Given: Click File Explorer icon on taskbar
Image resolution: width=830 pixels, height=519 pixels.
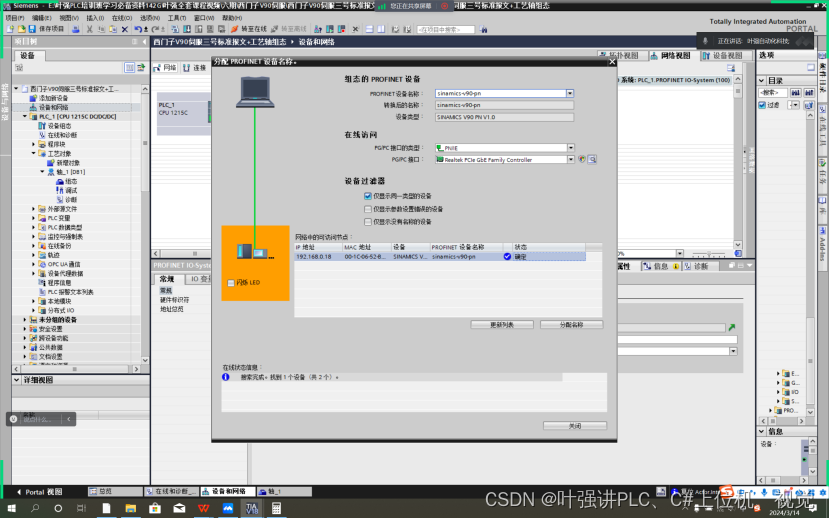Looking at the screenshot, I should pyautogui.click(x=131, y=508).
